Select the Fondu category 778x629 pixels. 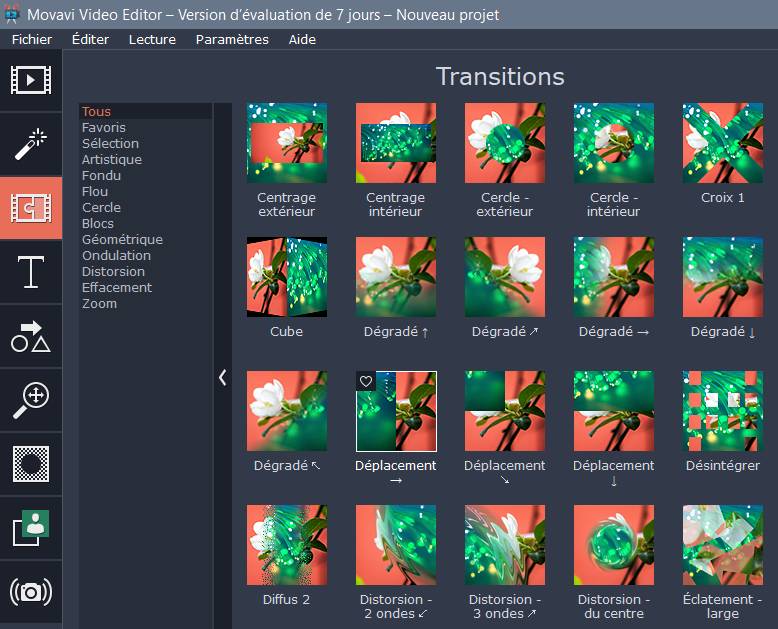tap(145, 176)
